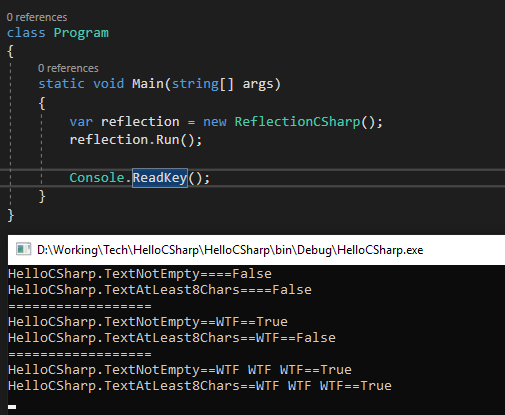The width and height of the screenshot is (505, 415).
Task: Click the 'static' keyword
Action: coord(61,84)
